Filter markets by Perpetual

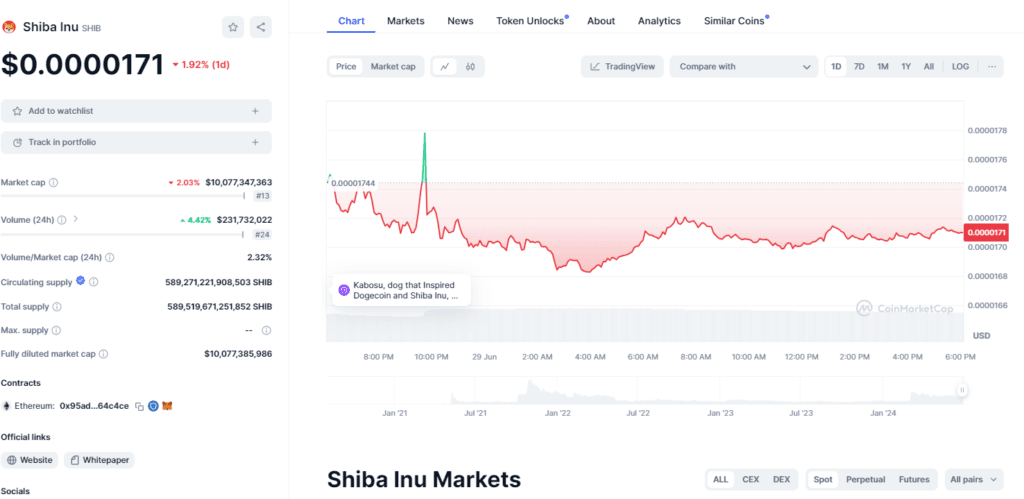tap(865, 479)
